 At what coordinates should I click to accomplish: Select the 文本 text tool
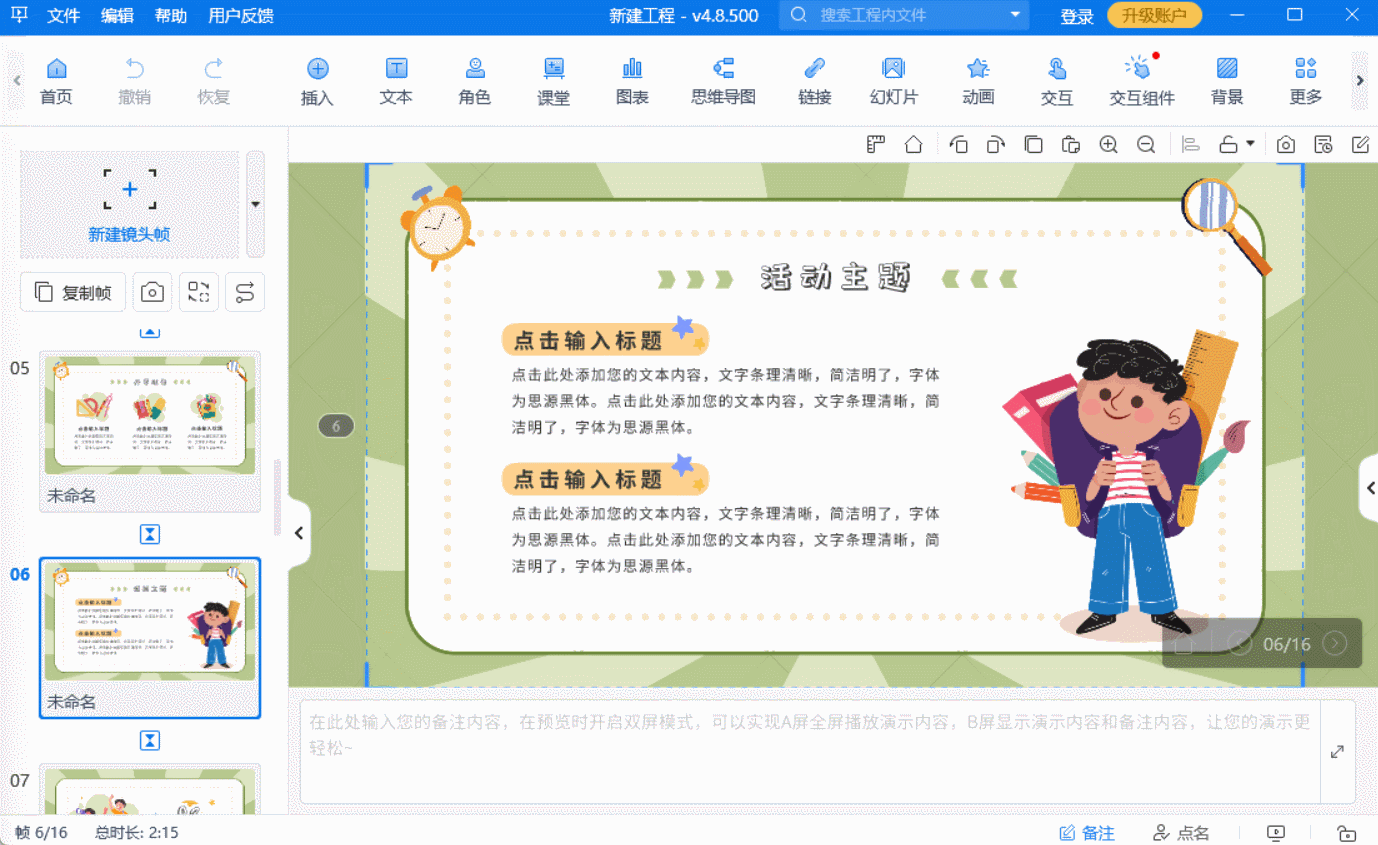tap(396, 81)
